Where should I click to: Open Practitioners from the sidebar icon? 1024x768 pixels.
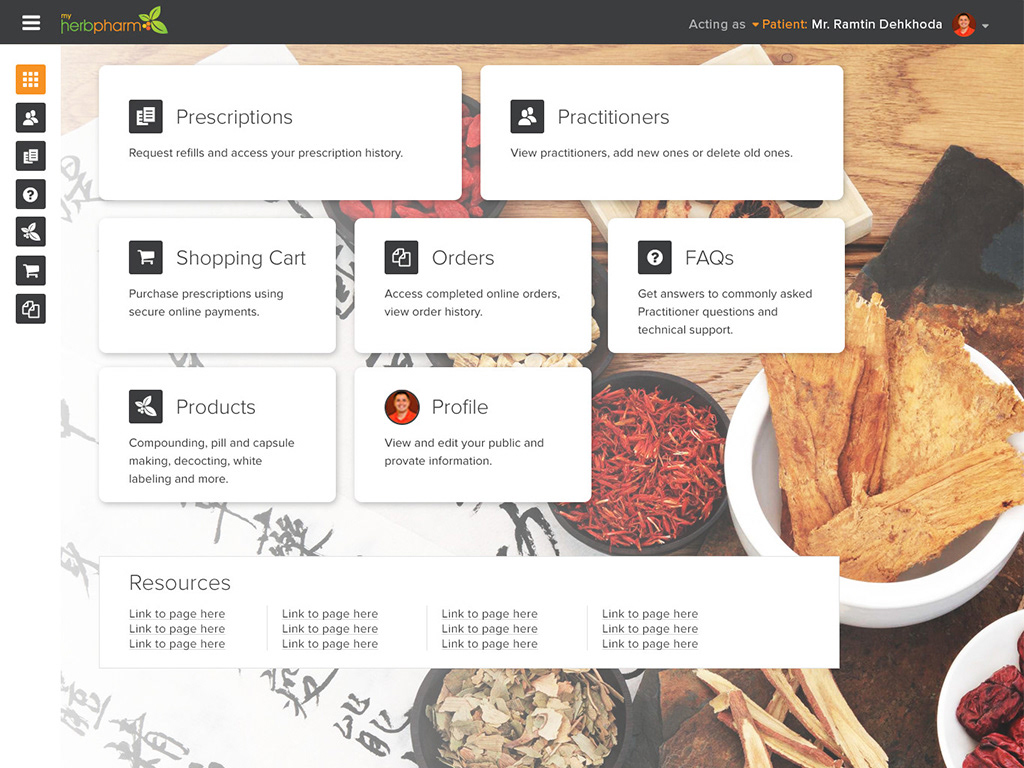pyautogui.click(x=31, y=118)
